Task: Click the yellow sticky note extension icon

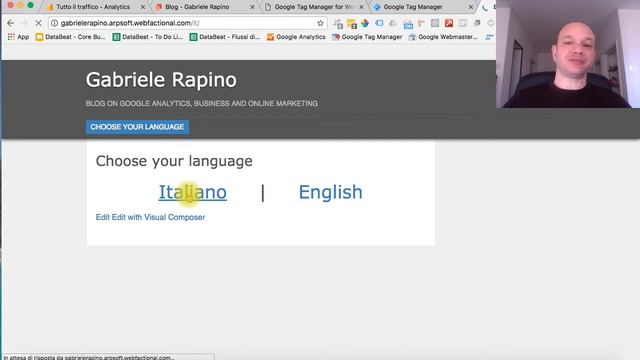Action: click(x=351, y=24)
